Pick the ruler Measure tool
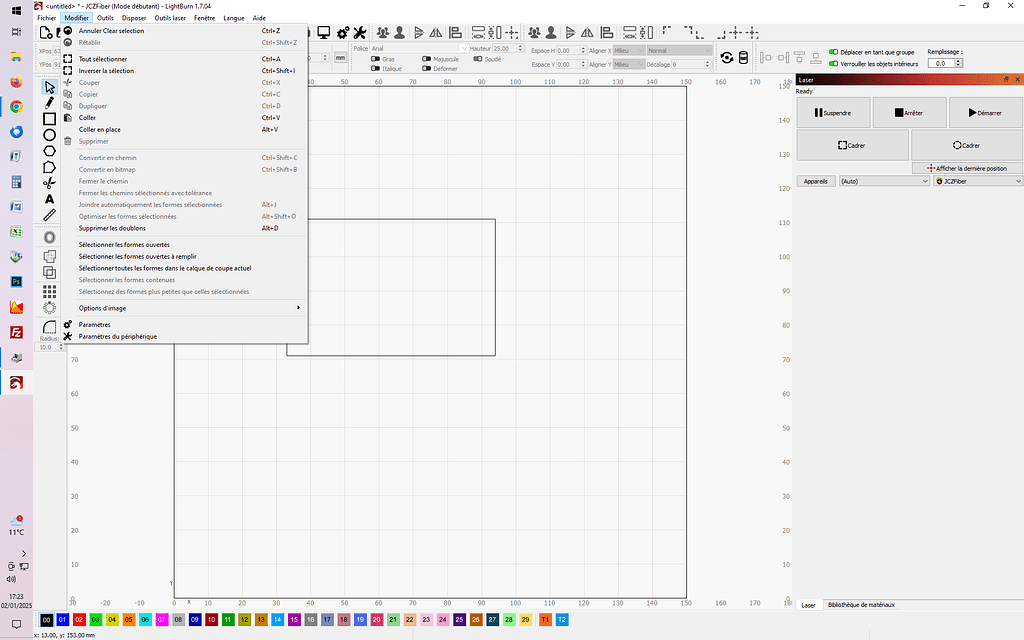 (50, 215)
